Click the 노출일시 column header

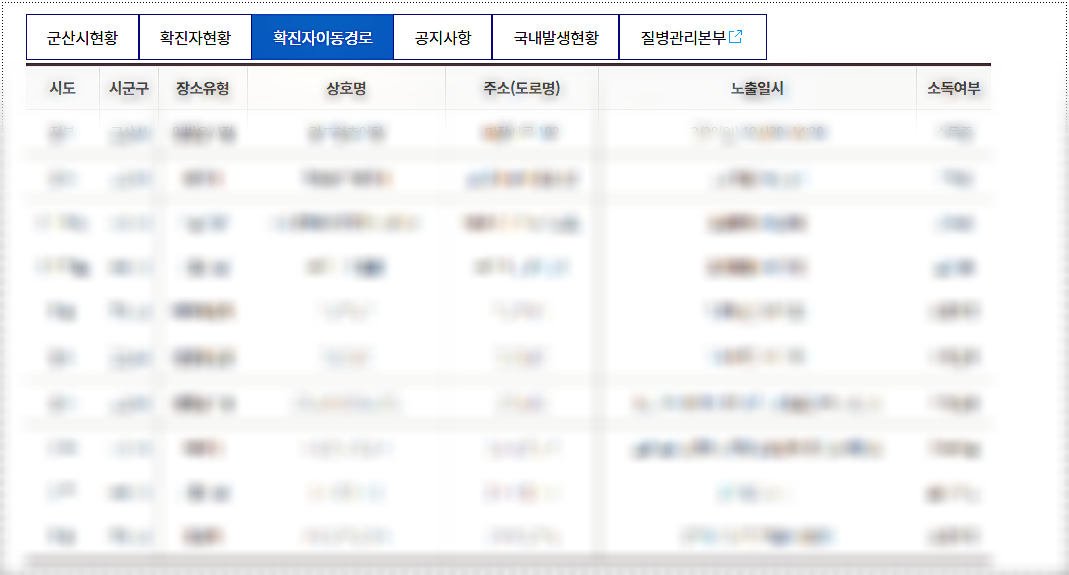point(757,88)
